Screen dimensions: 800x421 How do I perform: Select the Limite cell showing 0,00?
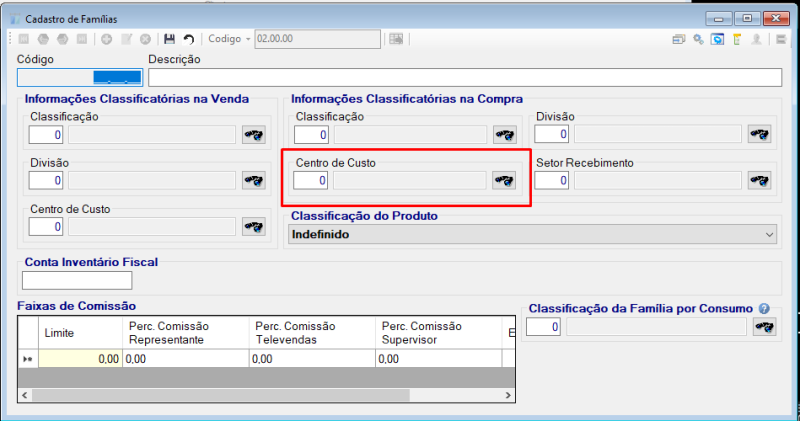point(81,359)
